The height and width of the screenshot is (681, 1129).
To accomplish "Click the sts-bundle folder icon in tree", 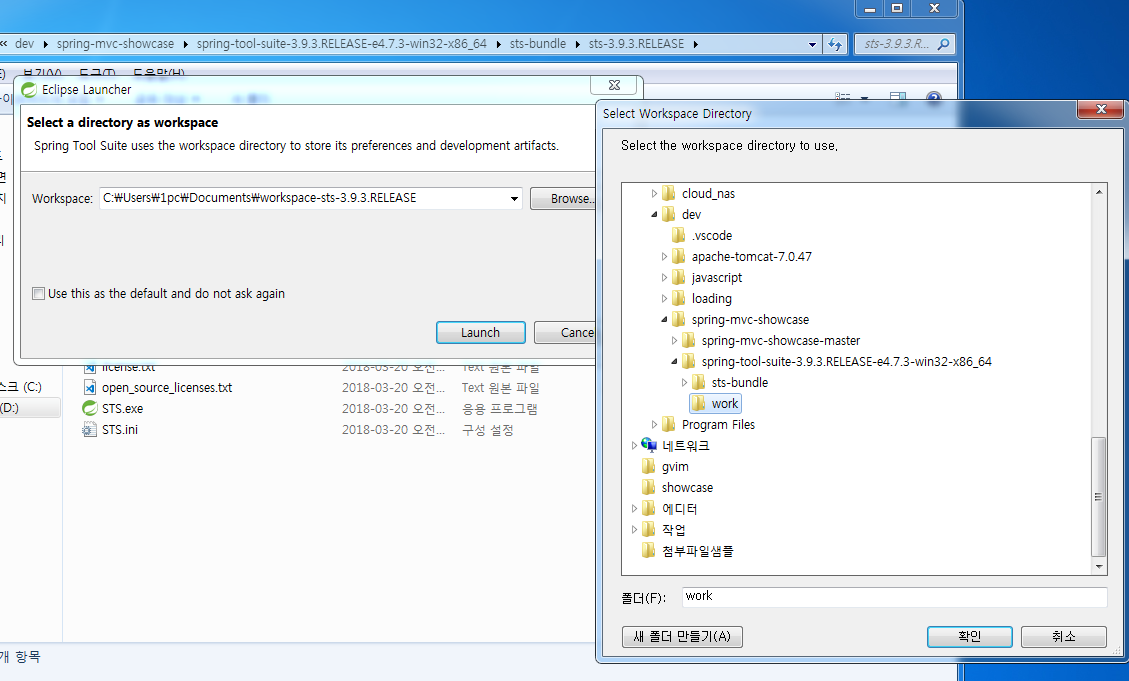I will pos(698,382).
